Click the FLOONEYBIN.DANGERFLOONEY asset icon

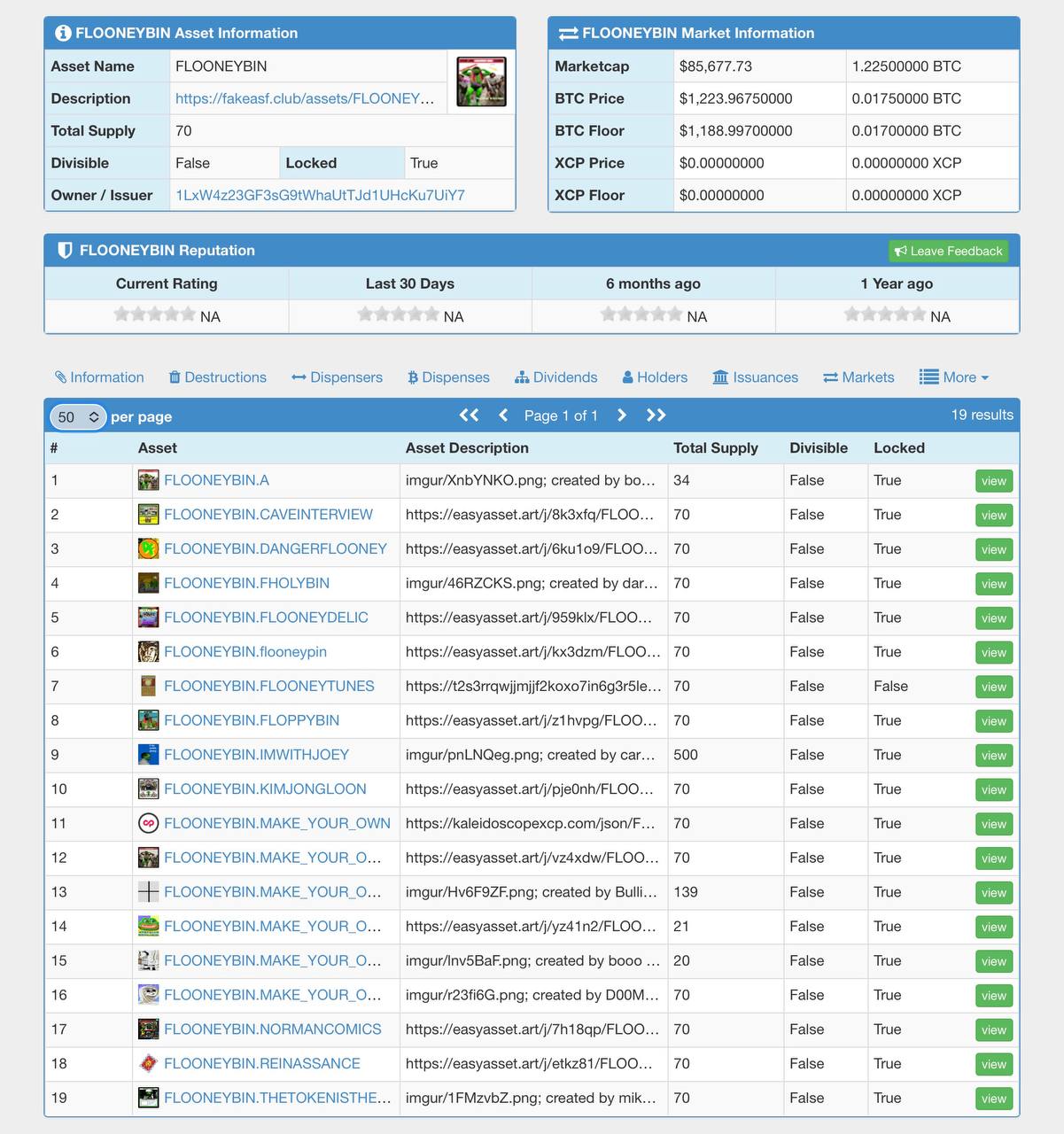pos(149,549)
